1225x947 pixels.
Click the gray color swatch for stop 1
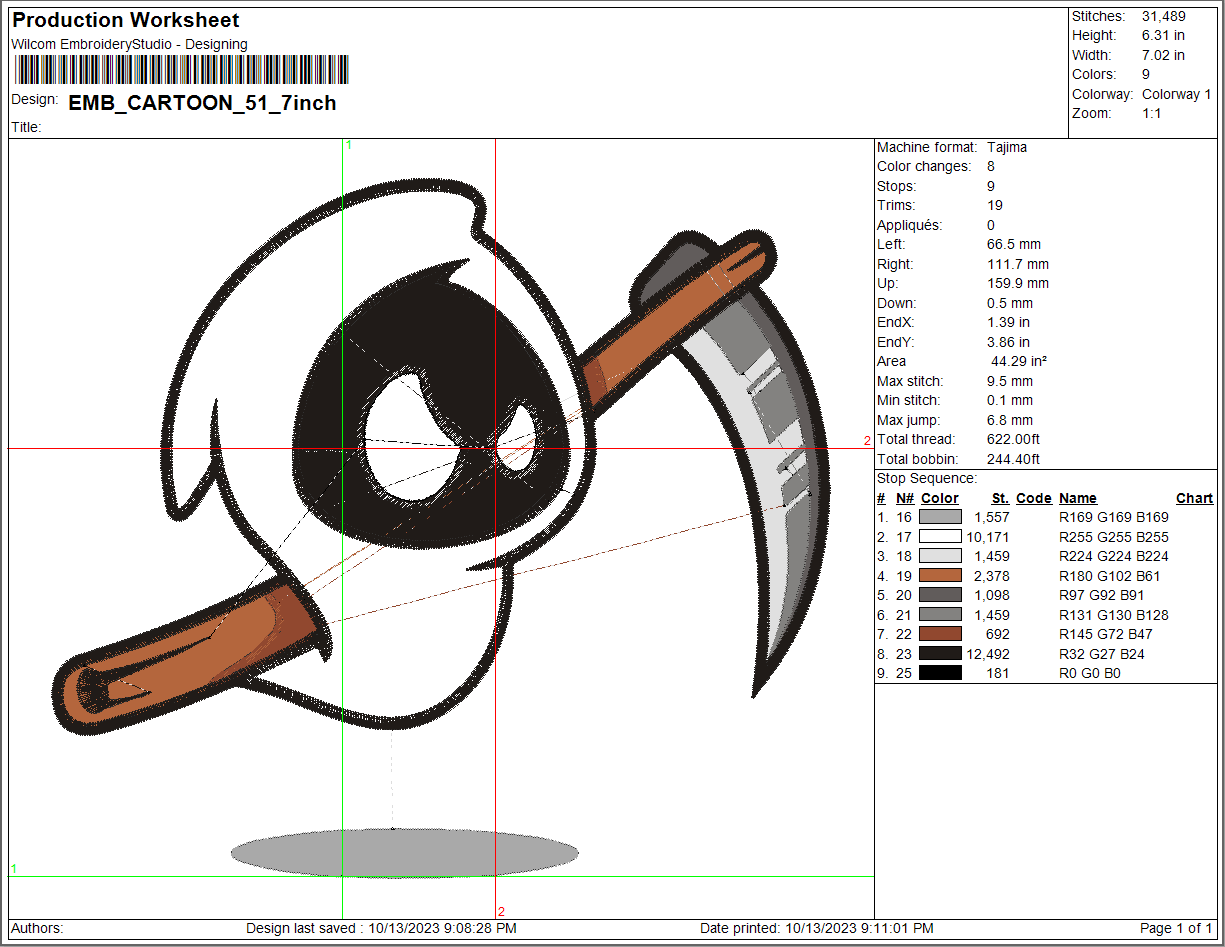coord(940,517)
